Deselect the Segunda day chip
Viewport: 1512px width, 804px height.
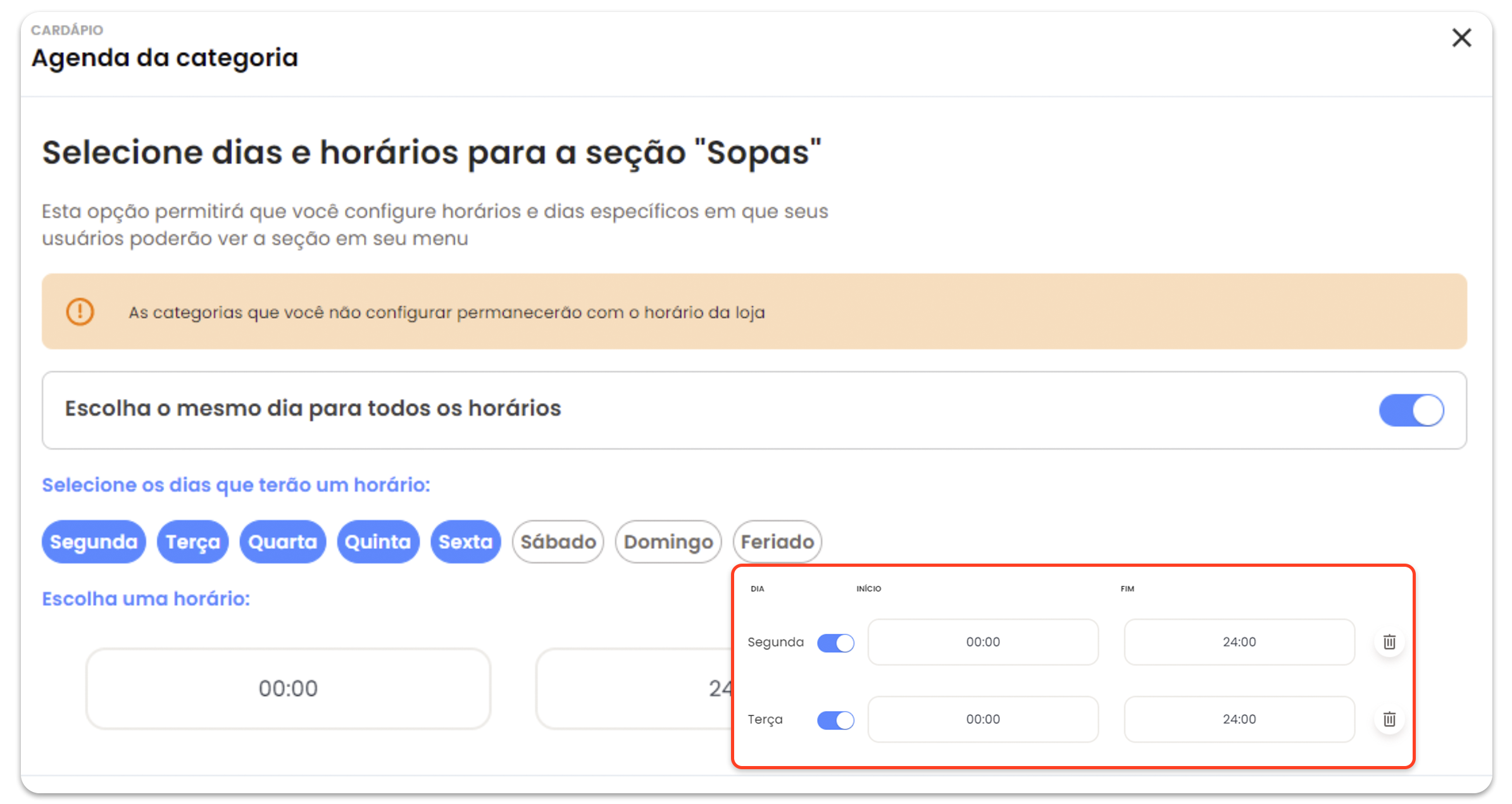94,541
